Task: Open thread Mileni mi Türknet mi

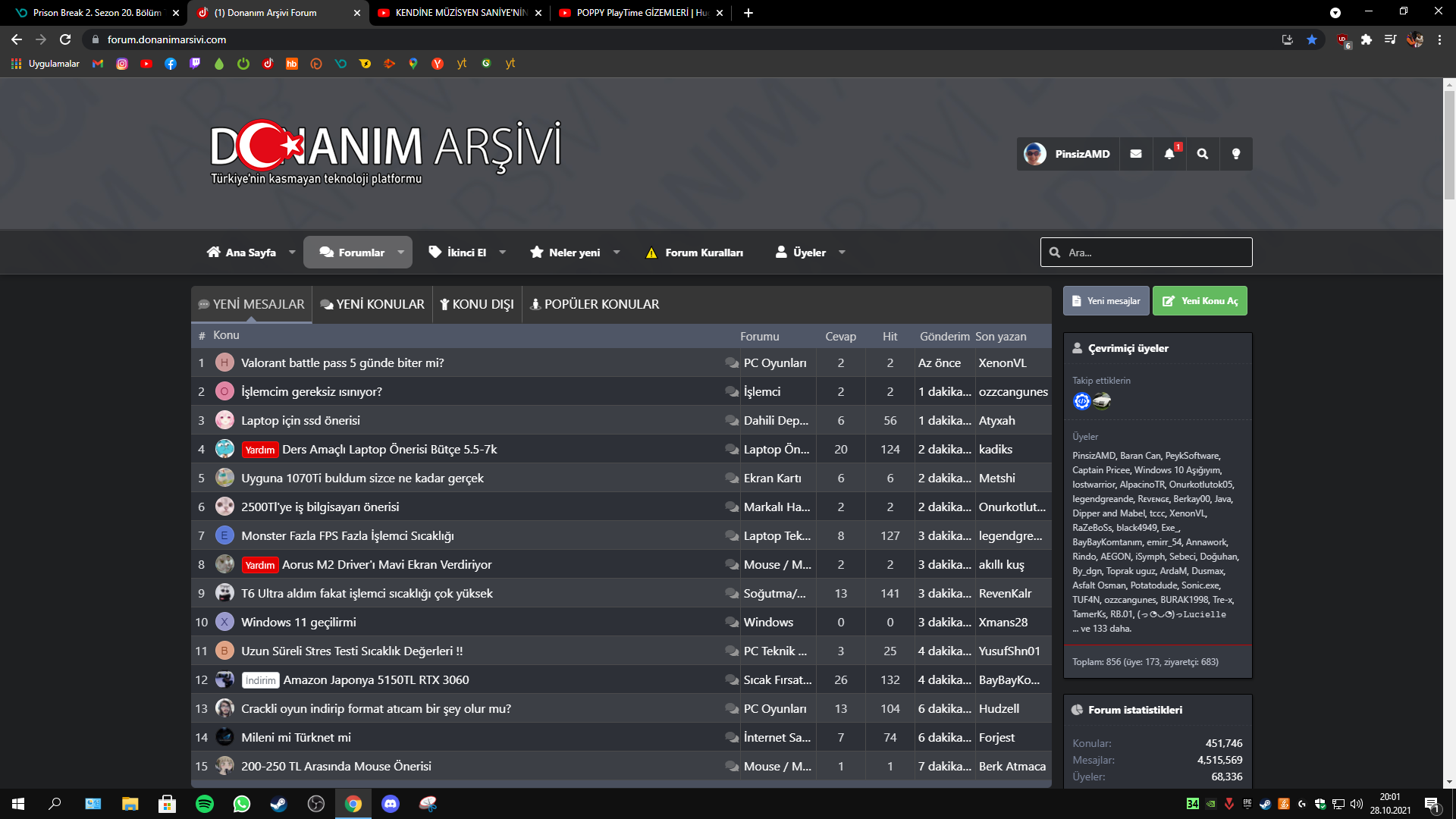Action: click(x=296, y=737)
